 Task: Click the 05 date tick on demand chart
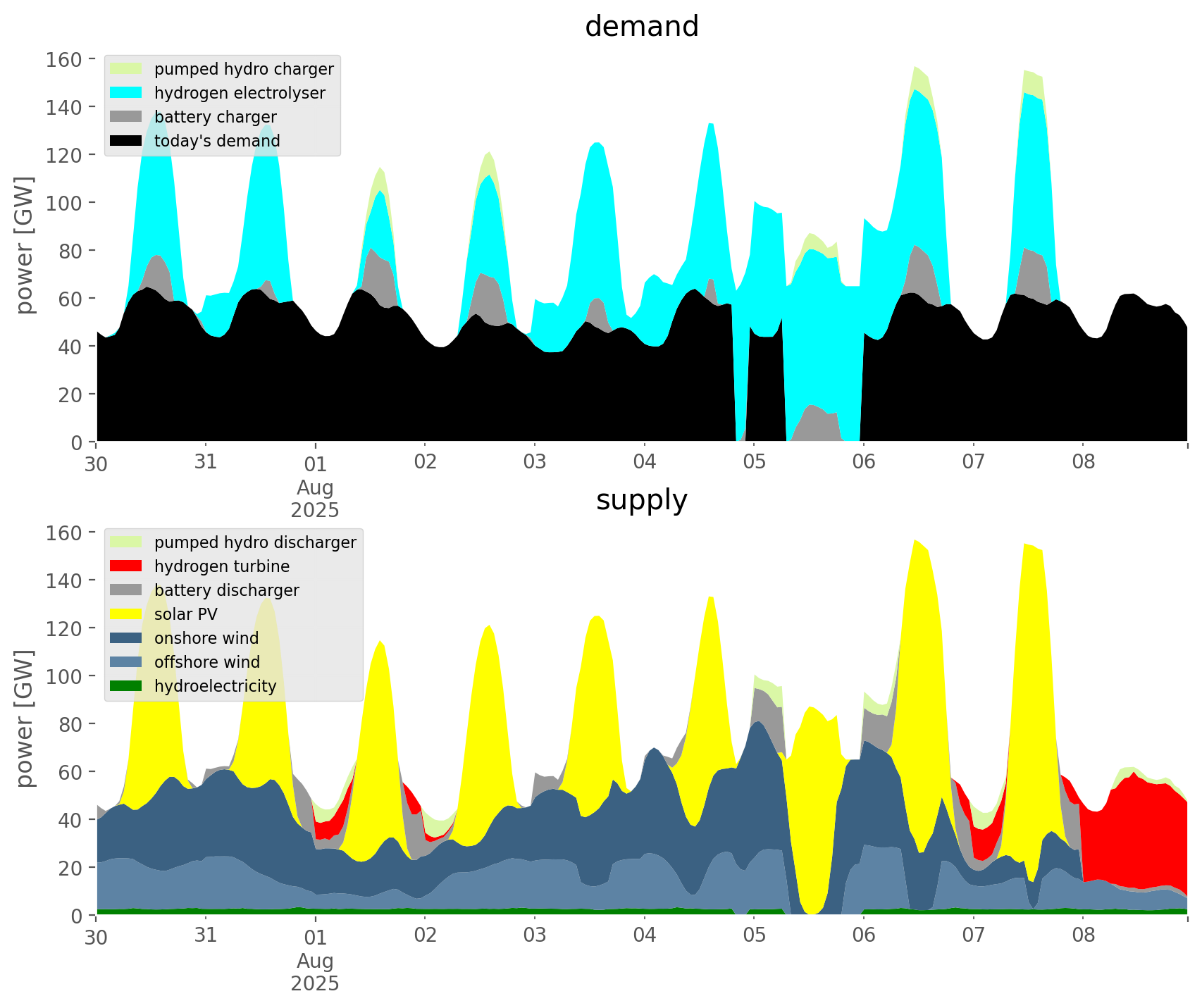[x=754, y=463]
